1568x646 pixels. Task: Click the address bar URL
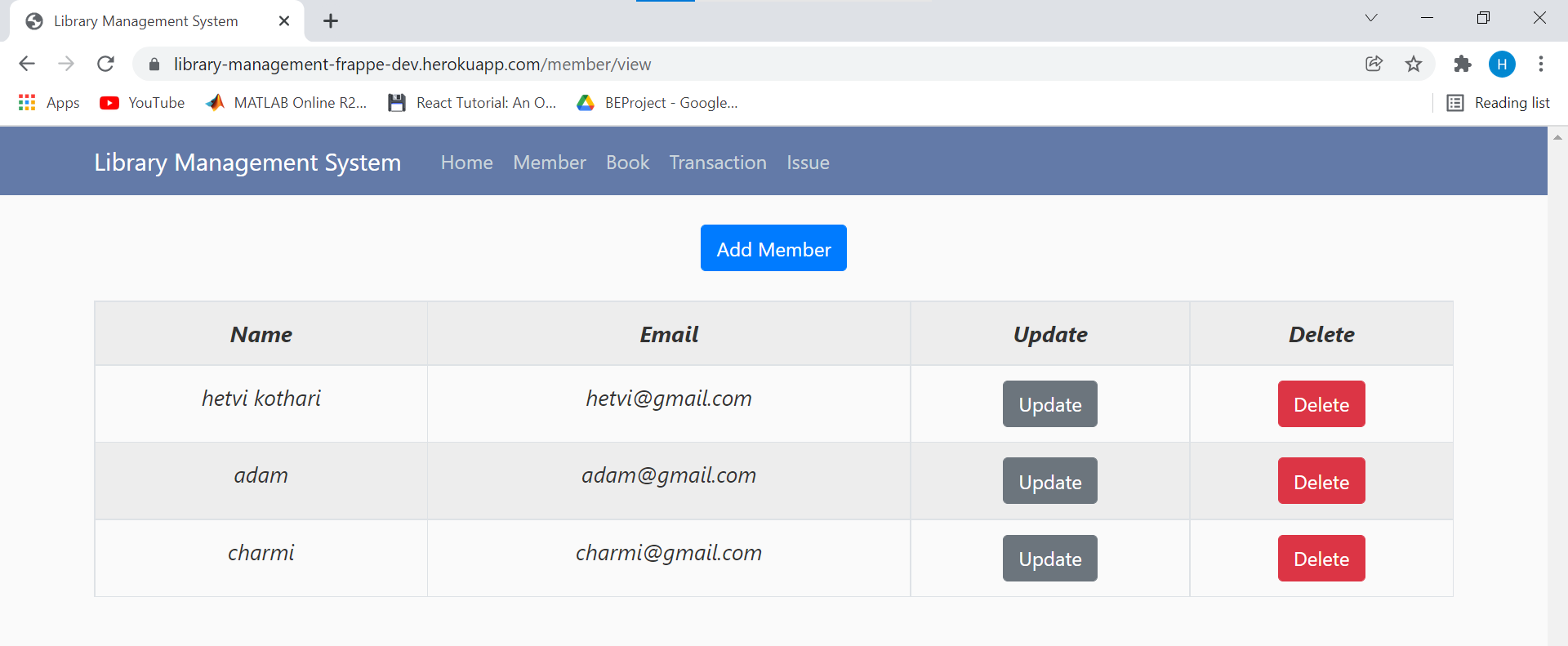pyautogui.click(x=412, y=65)
